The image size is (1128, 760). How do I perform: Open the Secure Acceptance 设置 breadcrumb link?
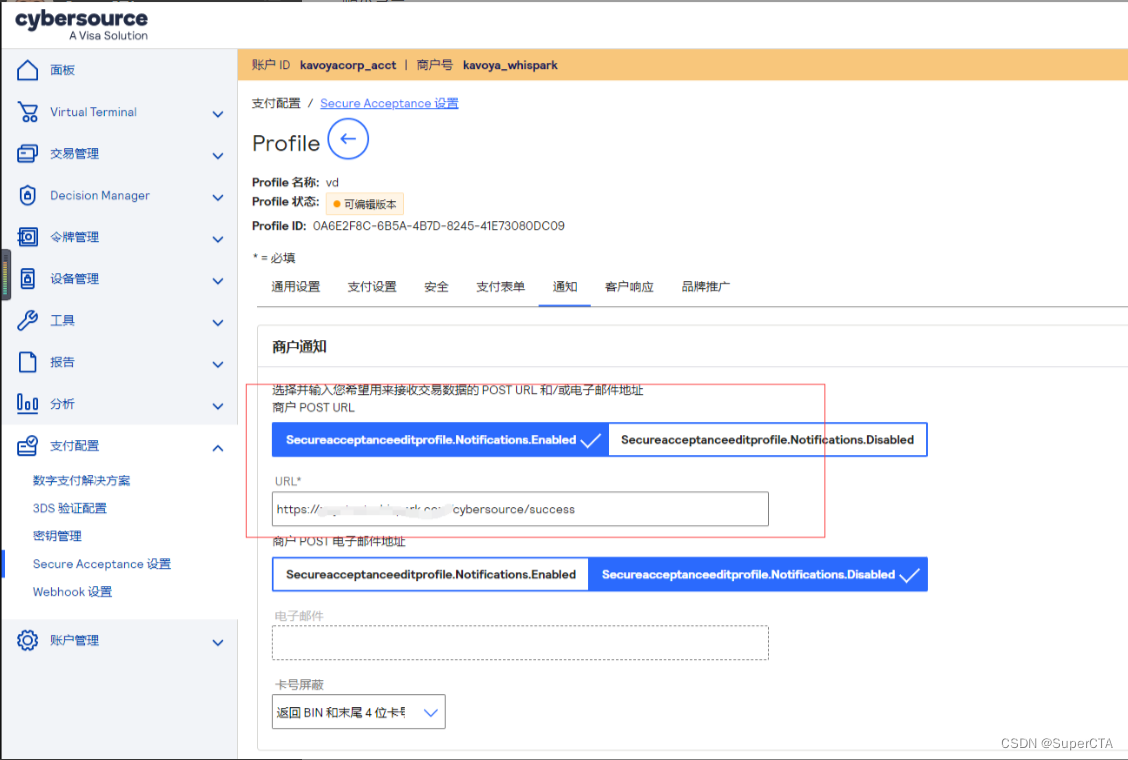click(x=389, y=103)
